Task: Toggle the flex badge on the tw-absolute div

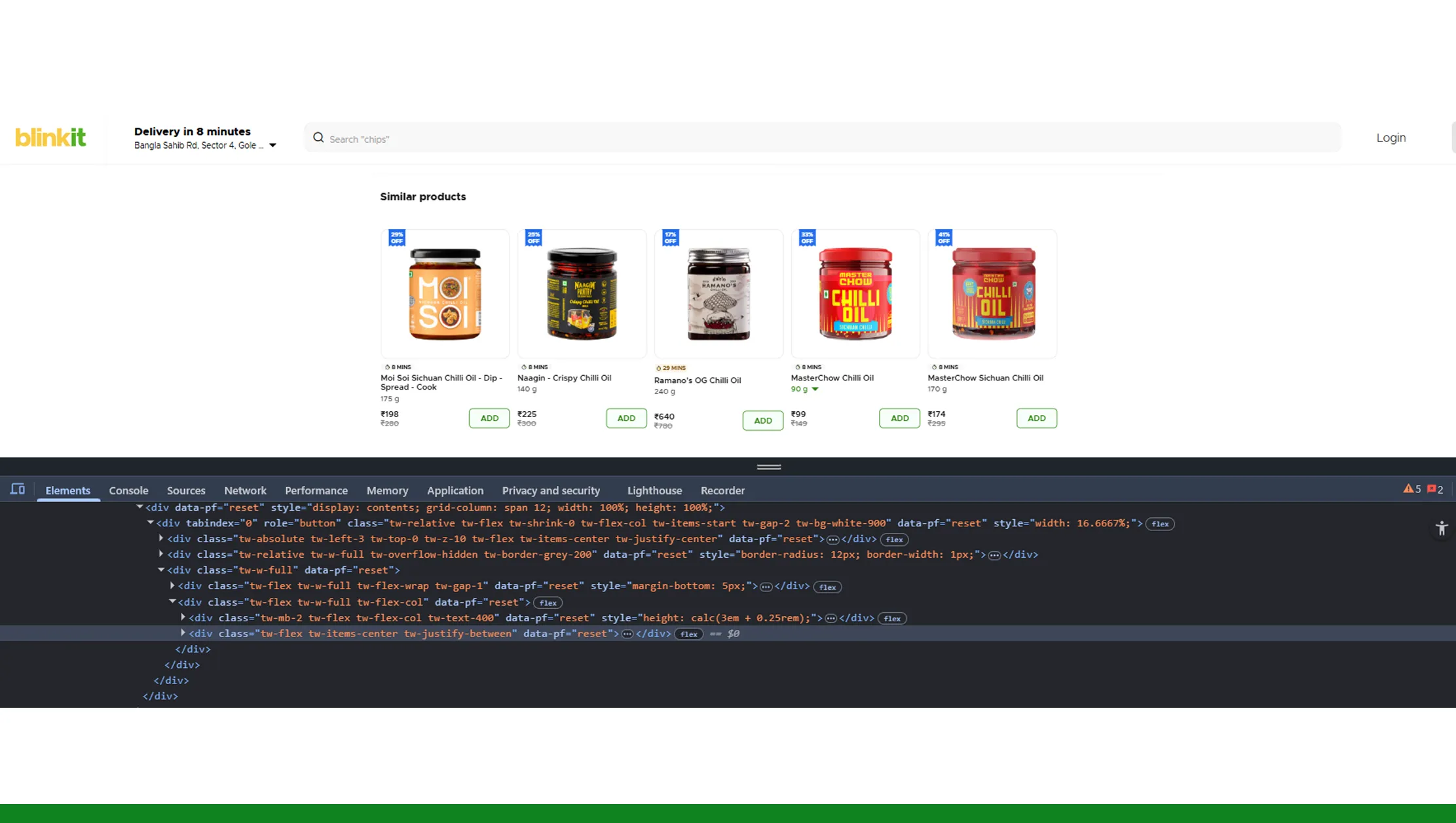Action: pyautogui.click(x=894, y=539)
